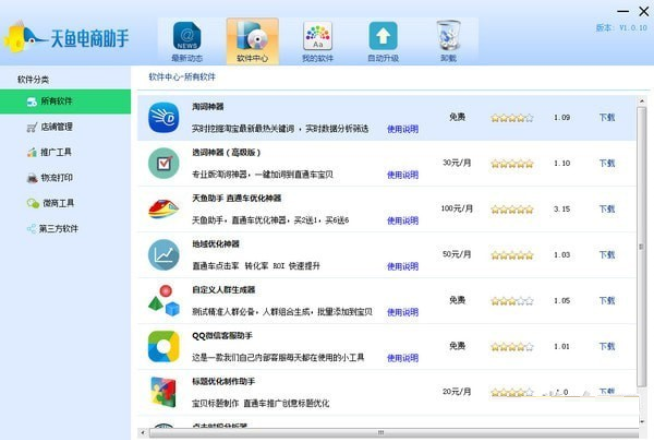Click the 直通车优化神器 train icon
The image size is (655, 440).
coord(163,209)
